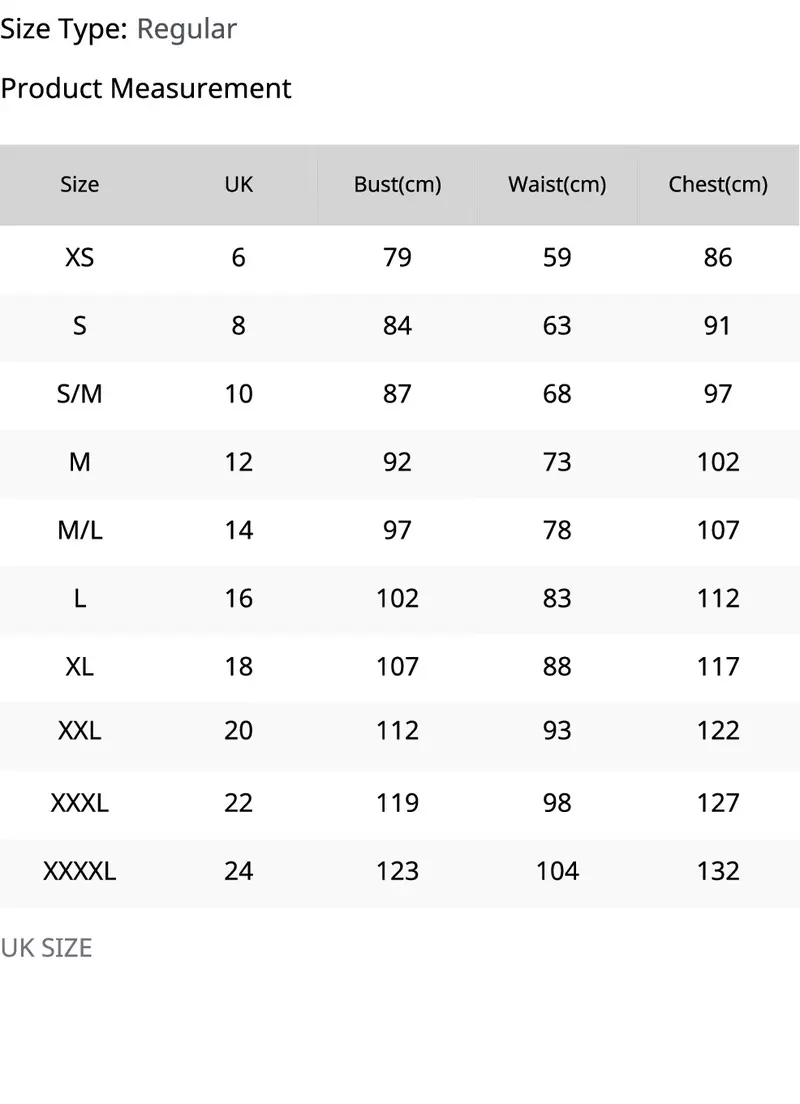
Task: Click the Size Type label
Action: (64, 29)
